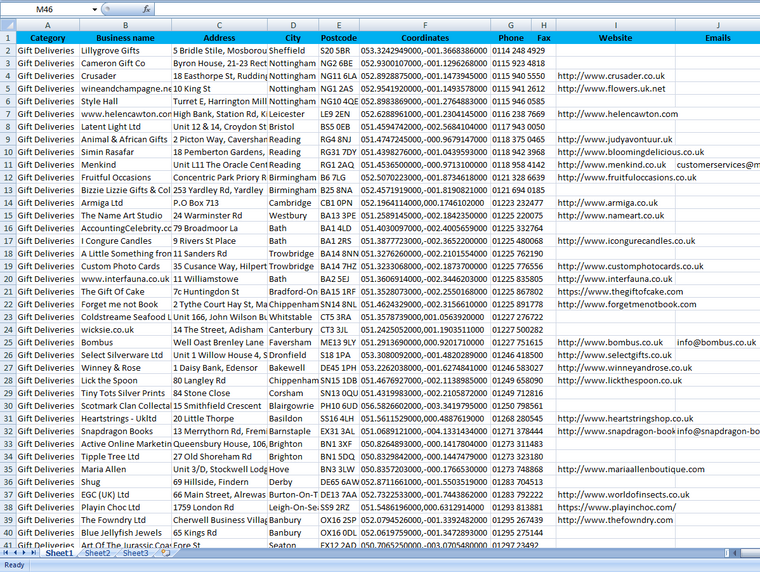Open the Name Box dropdown arrow
Screen dimensions: 760x572
pos(95,9)
